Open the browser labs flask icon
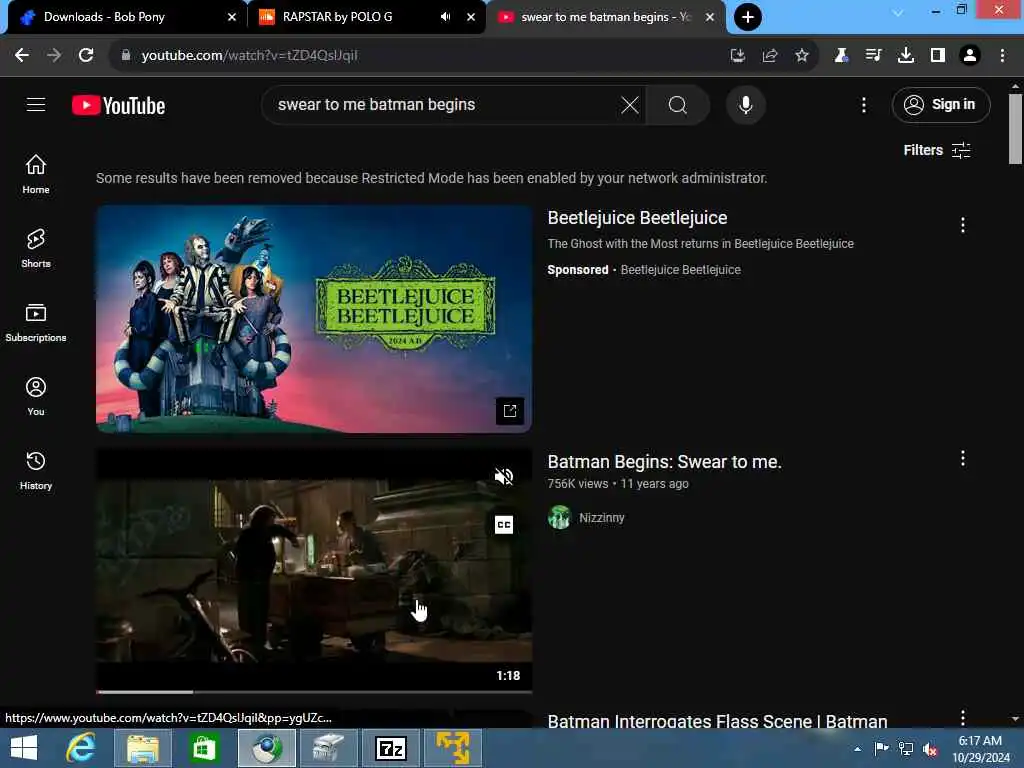 click(x=841, y=56)
